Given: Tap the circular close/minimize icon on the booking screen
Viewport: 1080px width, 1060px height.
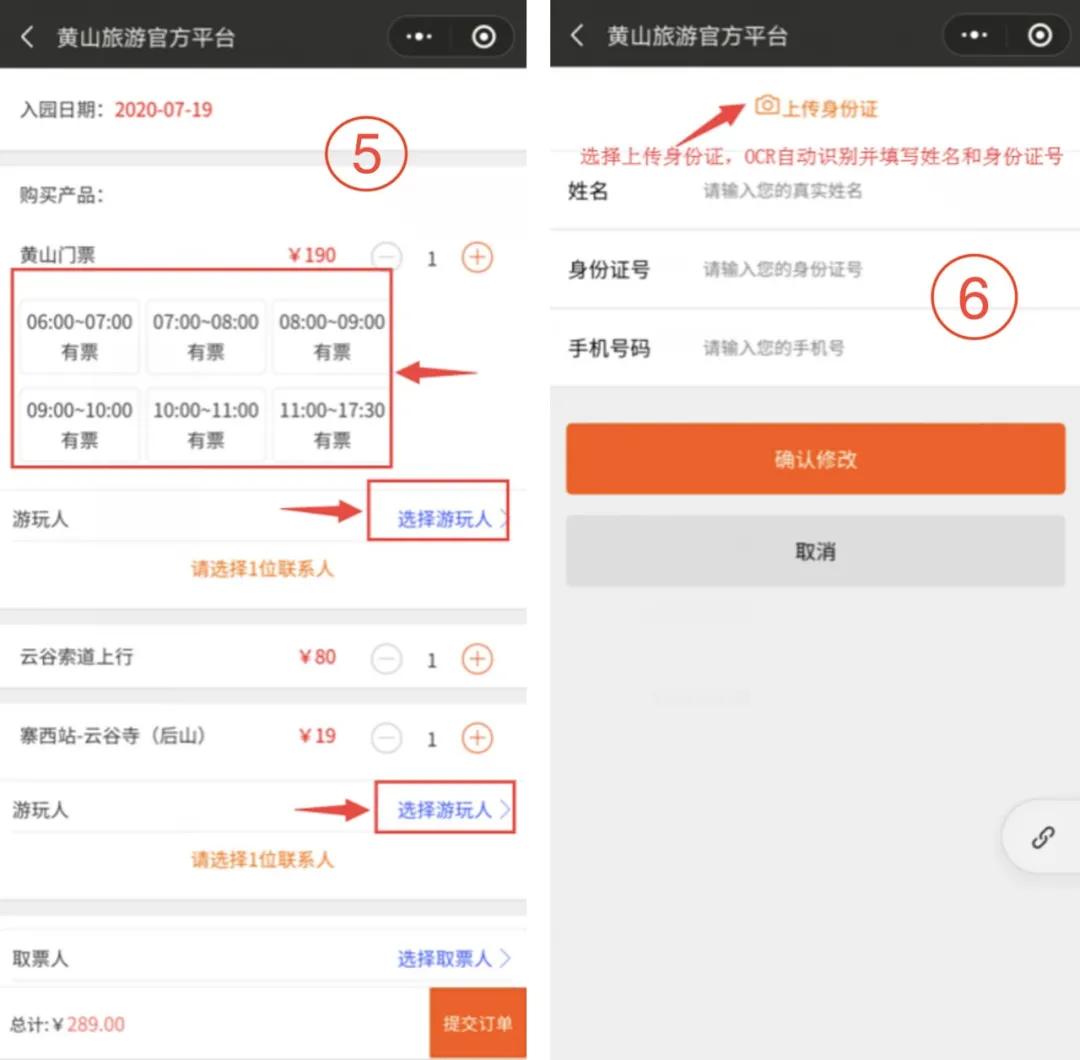Looking at the screenshot, I should pos(483,34).
